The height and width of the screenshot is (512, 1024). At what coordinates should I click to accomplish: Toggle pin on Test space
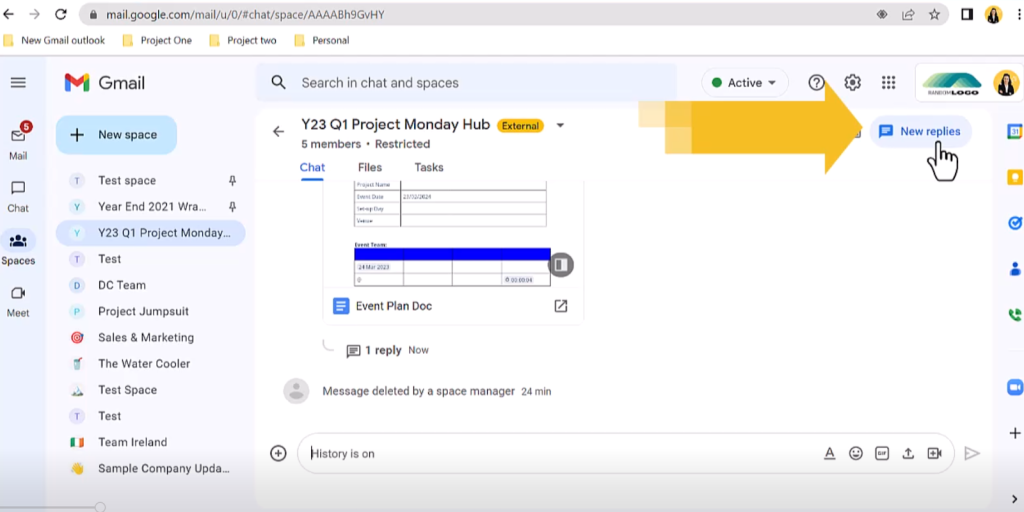point(232,181)
